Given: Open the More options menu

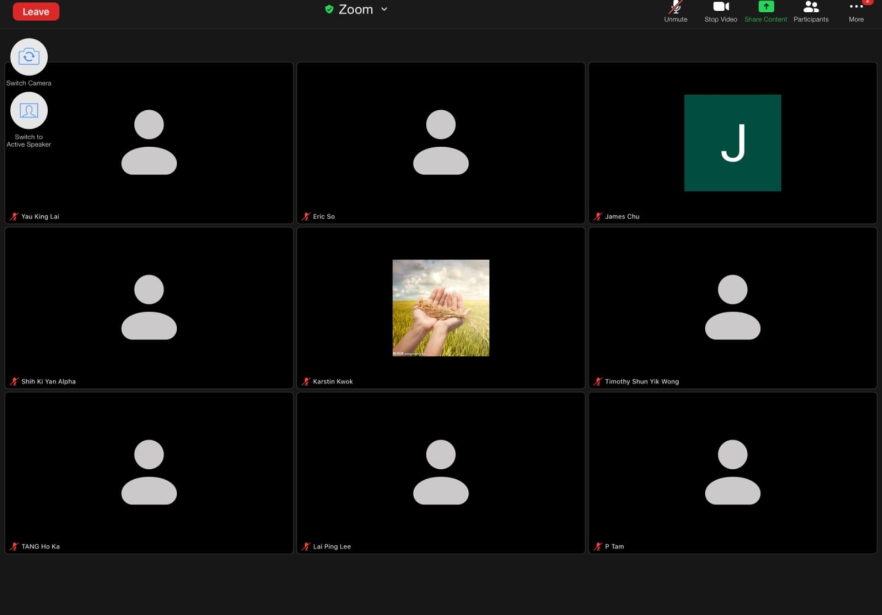Looking at the screenshot, I should point(856,11).
